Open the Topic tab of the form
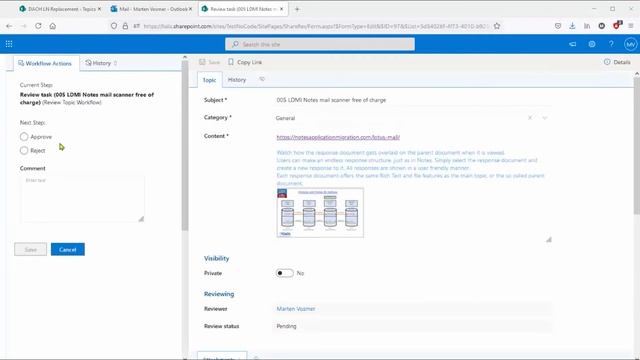Image resolution: width=640 pixels, height=360 pixels. click(x=209, y=80)
